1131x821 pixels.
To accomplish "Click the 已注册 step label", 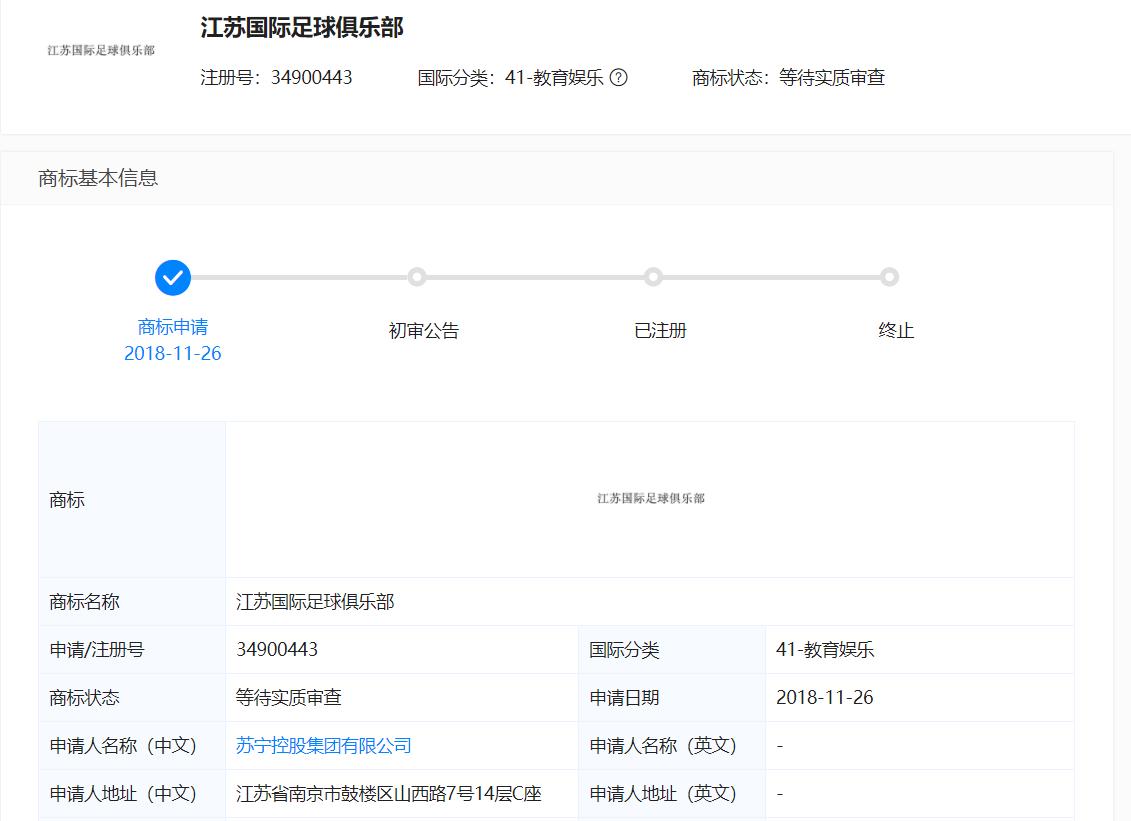I will click(x=660, y=331).
